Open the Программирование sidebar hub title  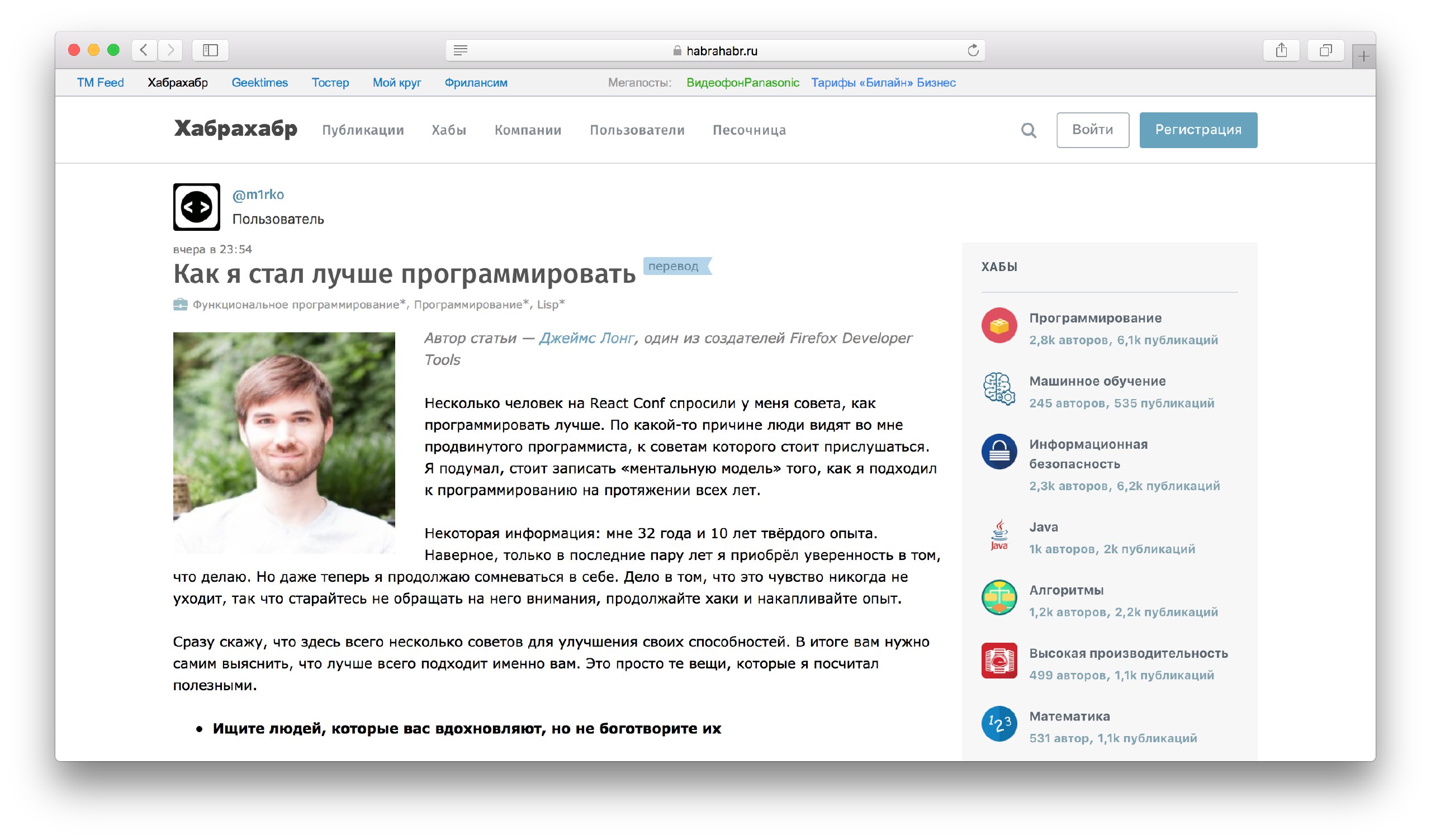(1095, 318)
